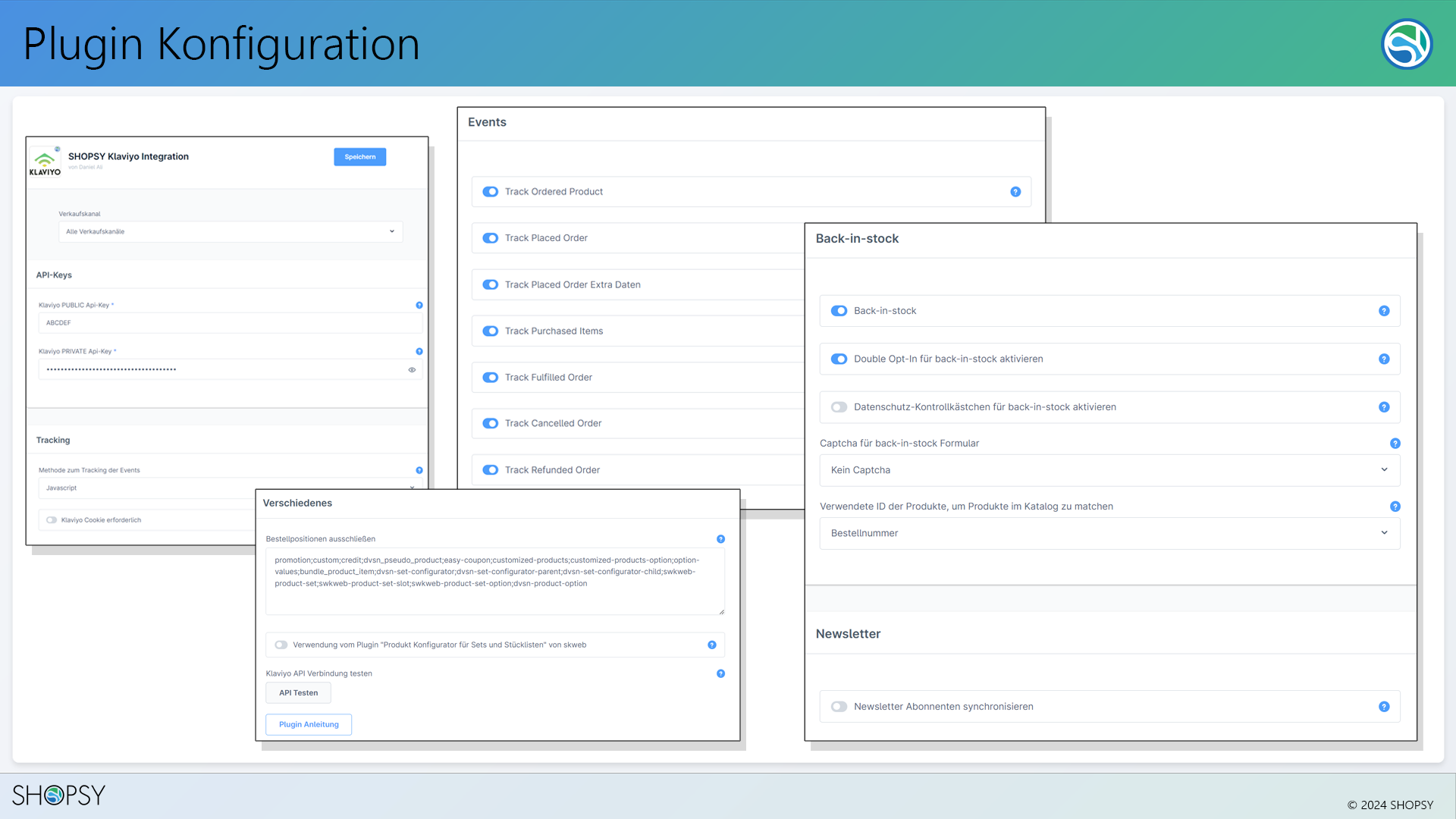Open help for Klaviyo PRIVATE Api-Key
Viewport: 1456px width, 819px height.
(419, 351)
